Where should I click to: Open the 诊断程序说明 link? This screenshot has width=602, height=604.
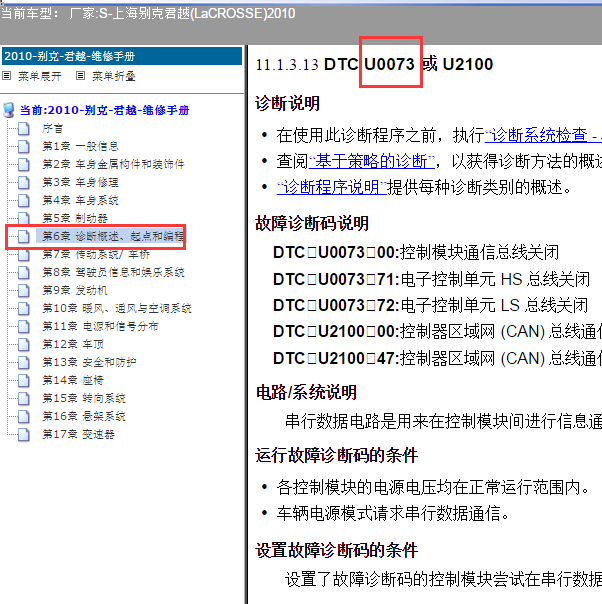332,187
